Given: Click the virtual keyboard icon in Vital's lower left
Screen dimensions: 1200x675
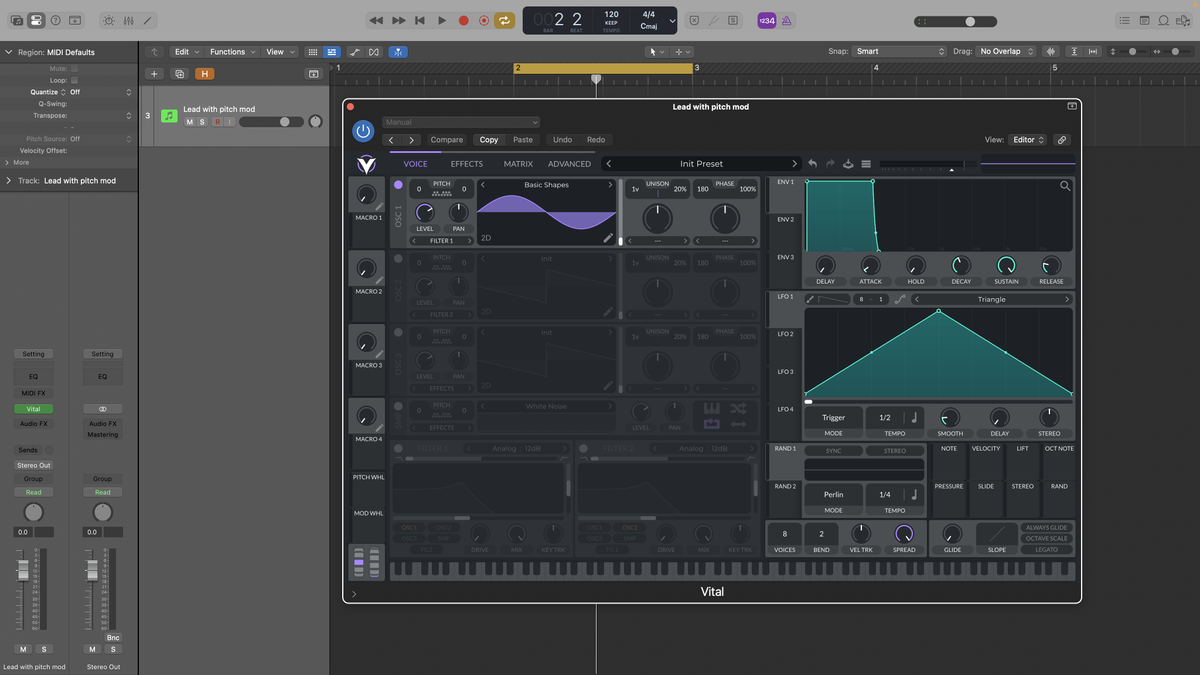Looking at the screenshot, I should point(366,563).
